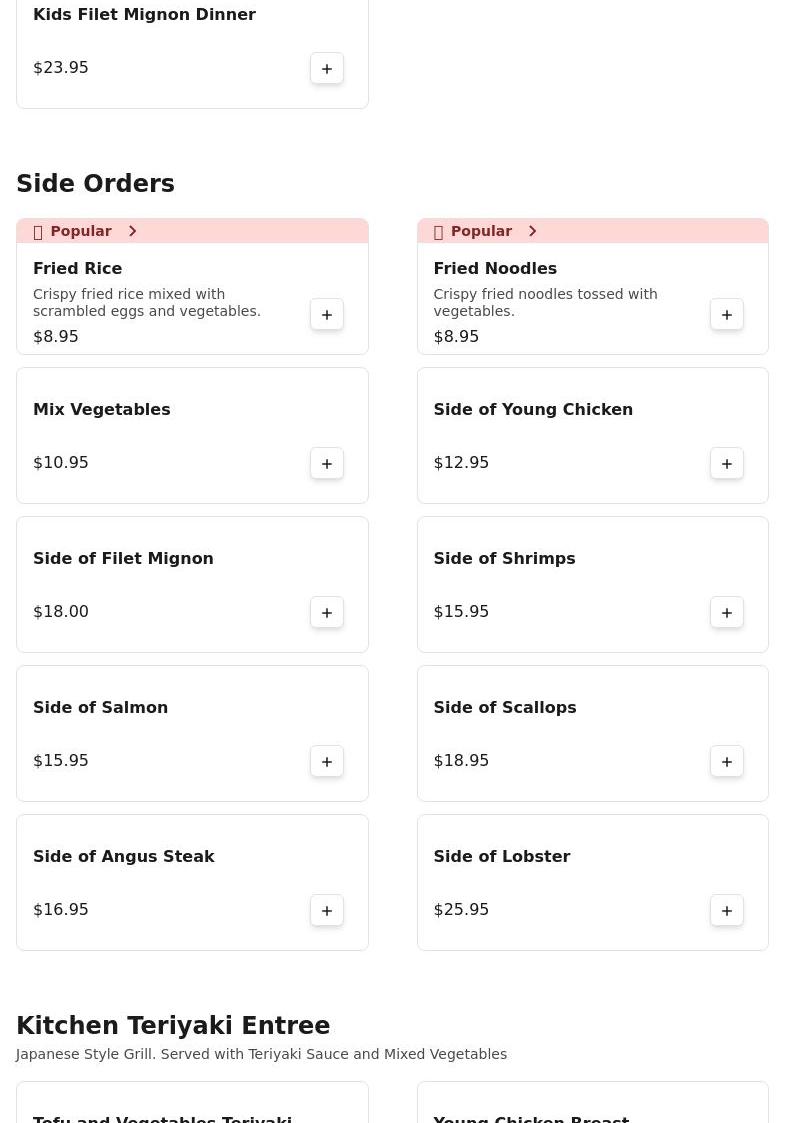Open Side of Lobster item details

[x=501, y=856]
